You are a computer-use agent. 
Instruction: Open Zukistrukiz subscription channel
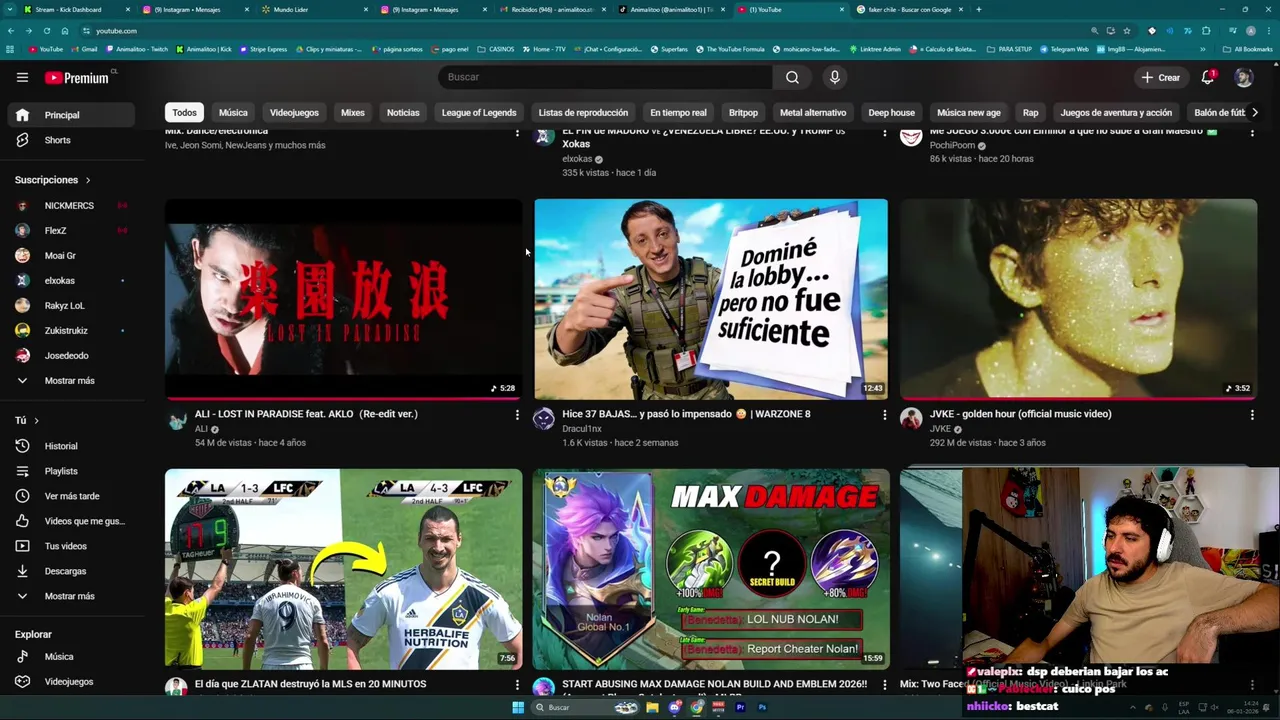pyautogui.click(x=72, y=331)
